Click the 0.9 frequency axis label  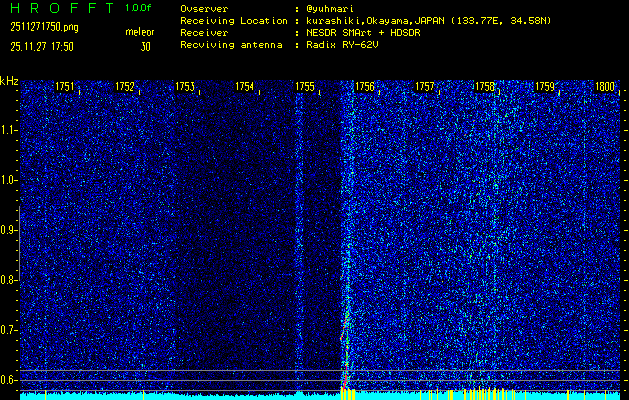8,230
